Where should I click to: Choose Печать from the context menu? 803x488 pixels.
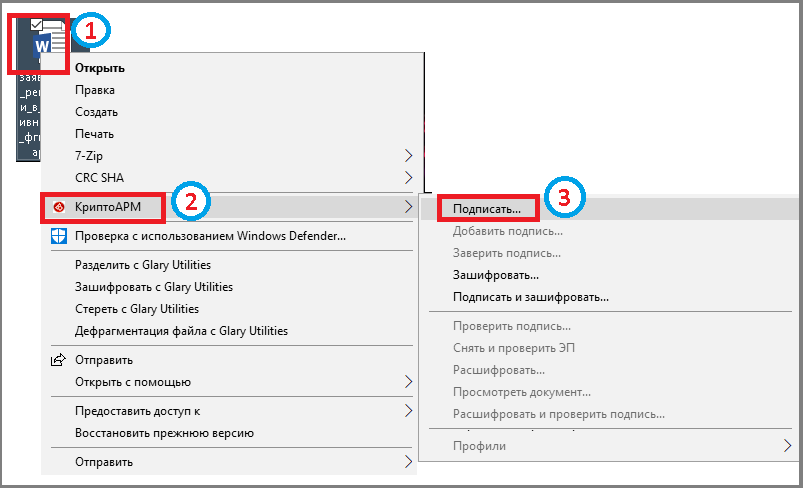94,134
